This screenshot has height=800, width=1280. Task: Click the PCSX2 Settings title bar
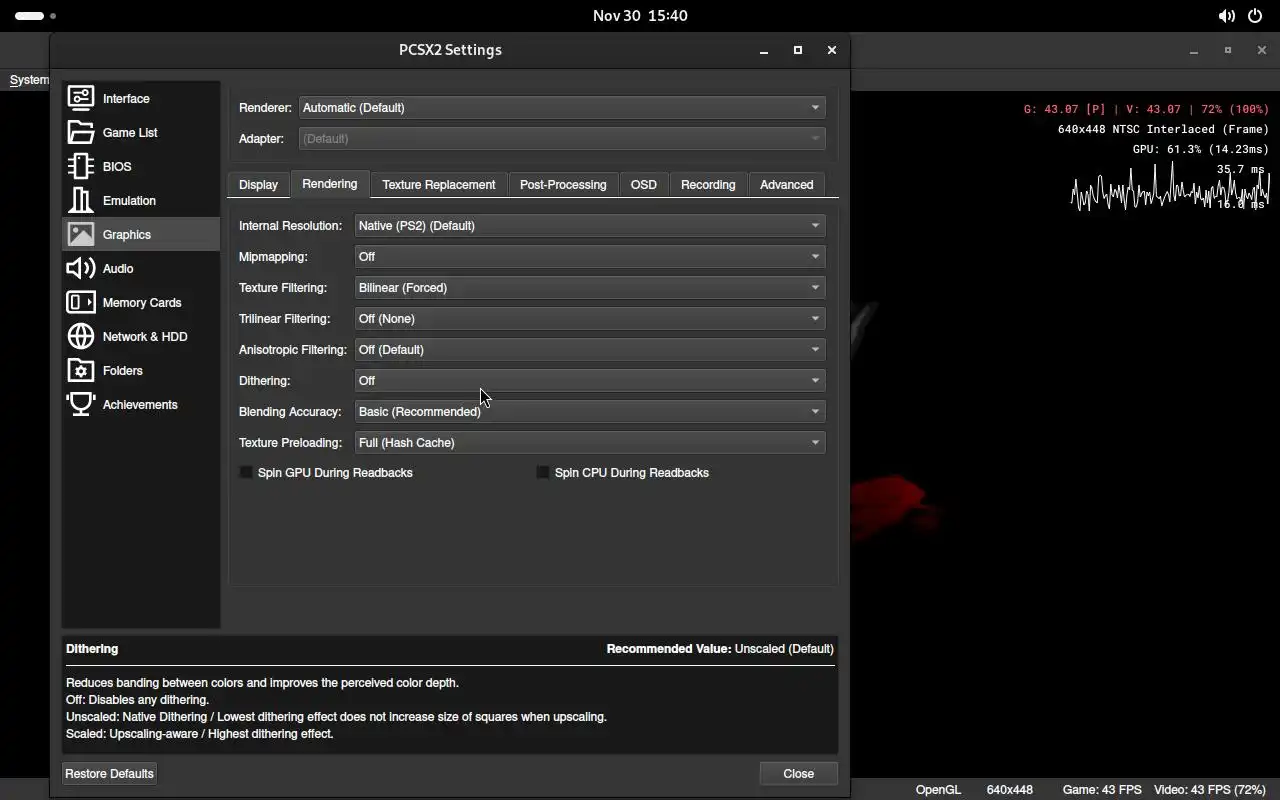pos(450,49)
